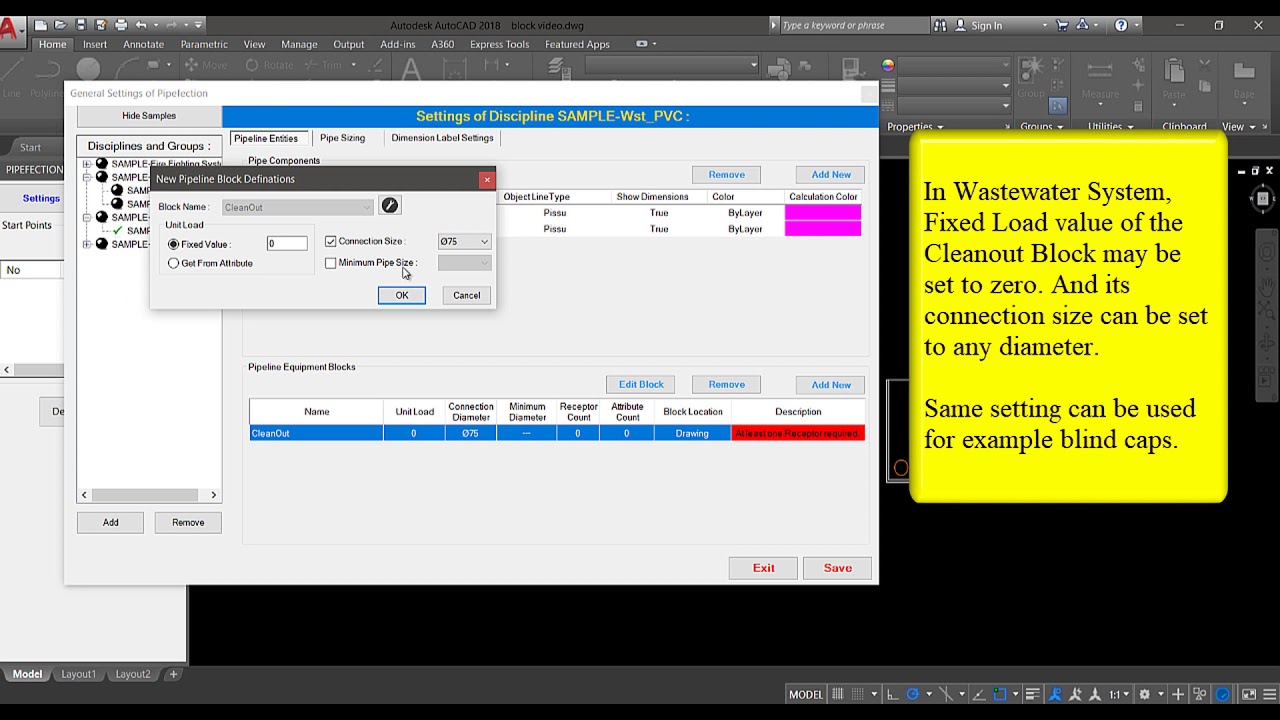Toggle the Connection Size checkbox

[x=331, y=241]
